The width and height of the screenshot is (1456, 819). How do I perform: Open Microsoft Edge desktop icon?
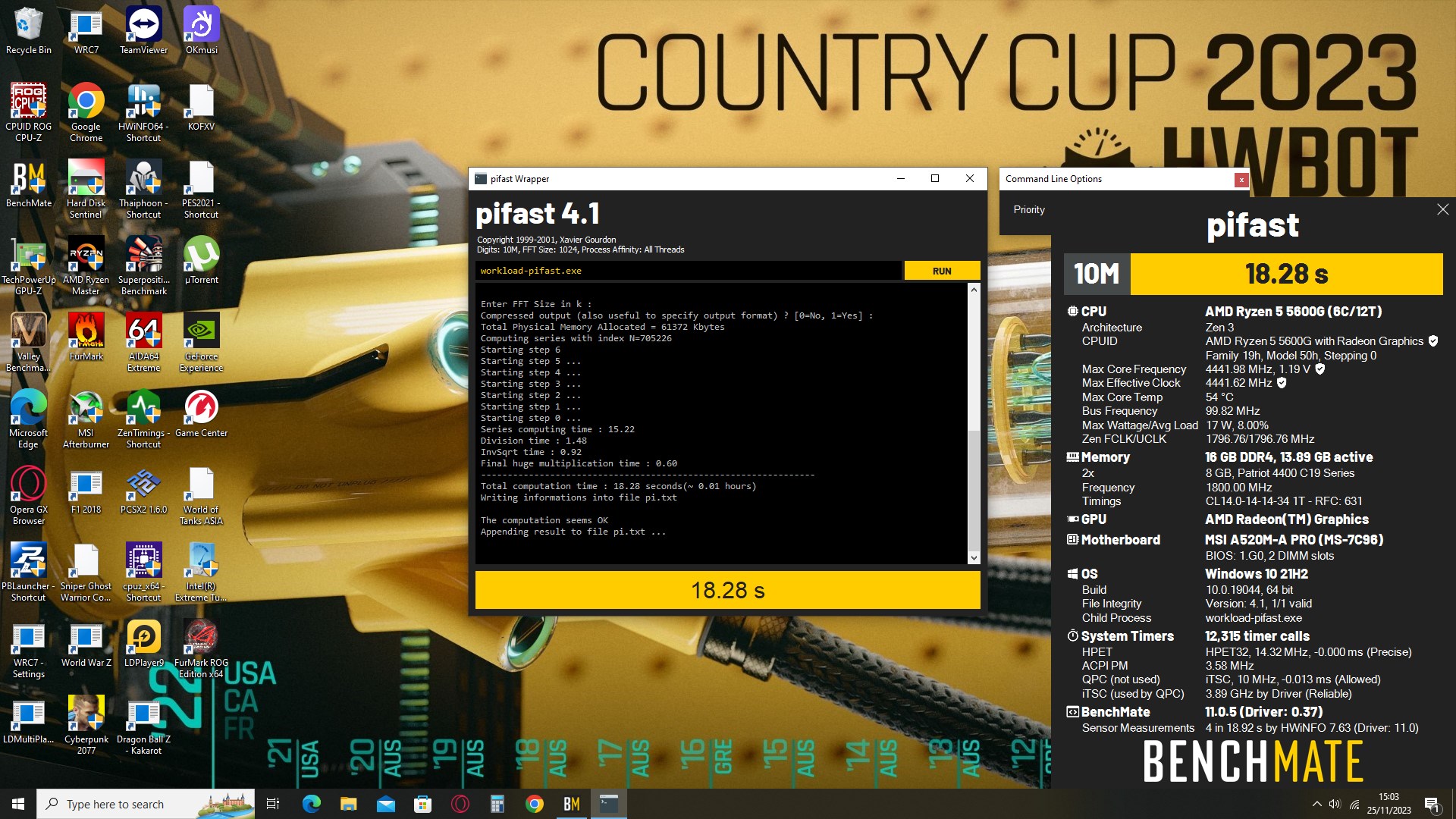pos(29,418)
